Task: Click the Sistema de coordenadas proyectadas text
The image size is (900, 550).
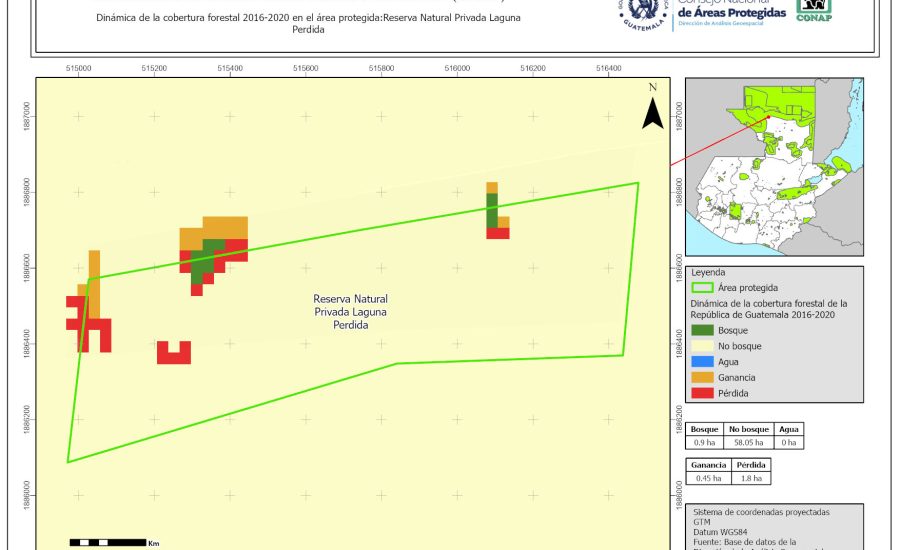Action: [761, 512]
